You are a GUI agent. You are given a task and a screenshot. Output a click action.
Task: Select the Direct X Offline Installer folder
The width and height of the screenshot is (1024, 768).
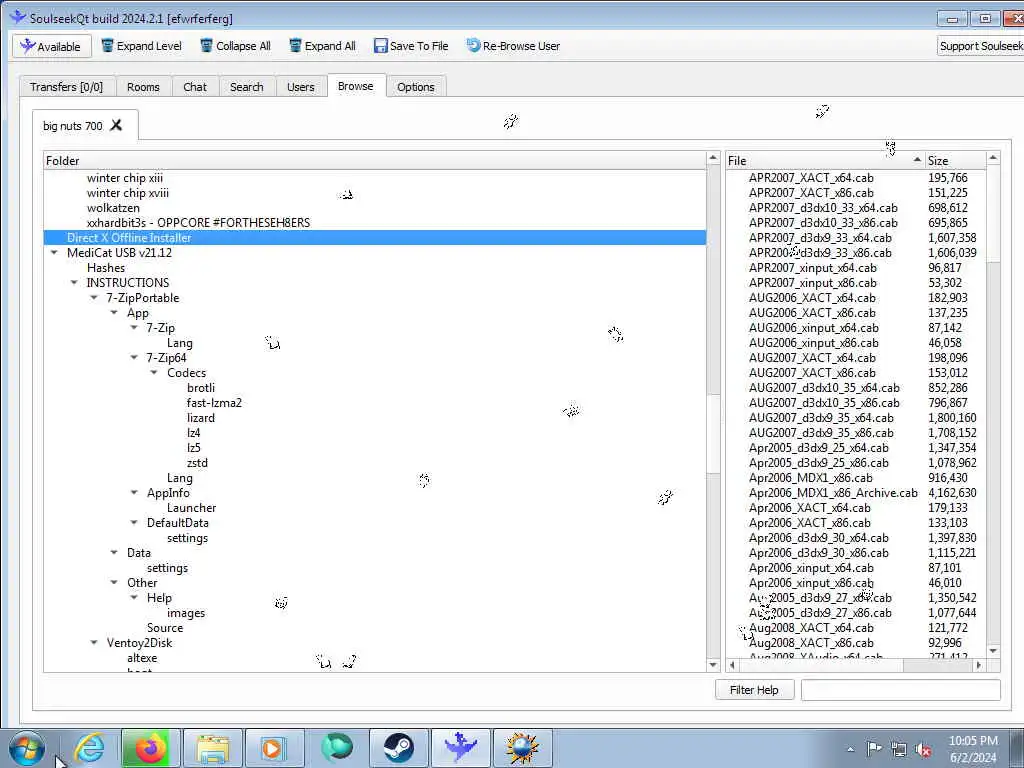[x=374, y=238]
